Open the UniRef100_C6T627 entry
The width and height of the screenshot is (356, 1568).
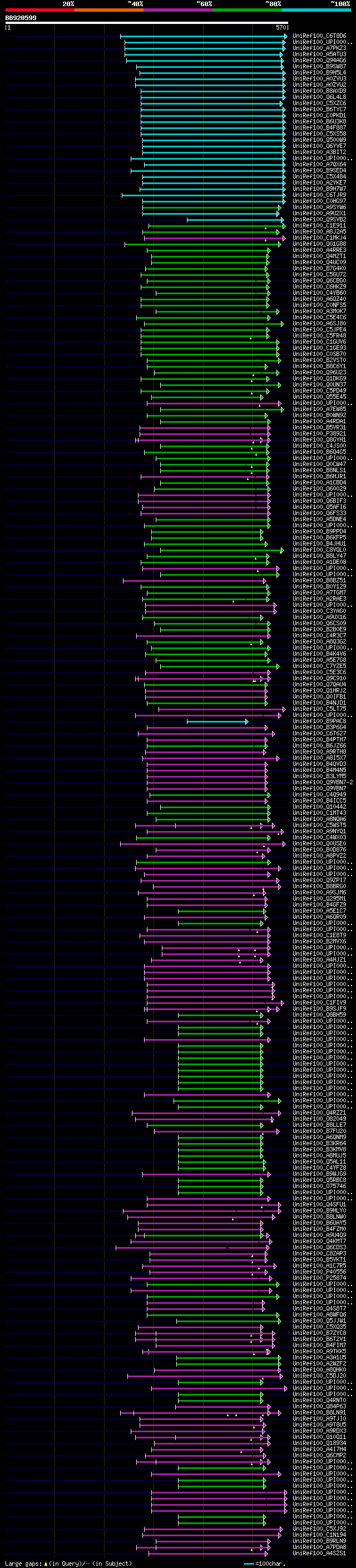319,734
